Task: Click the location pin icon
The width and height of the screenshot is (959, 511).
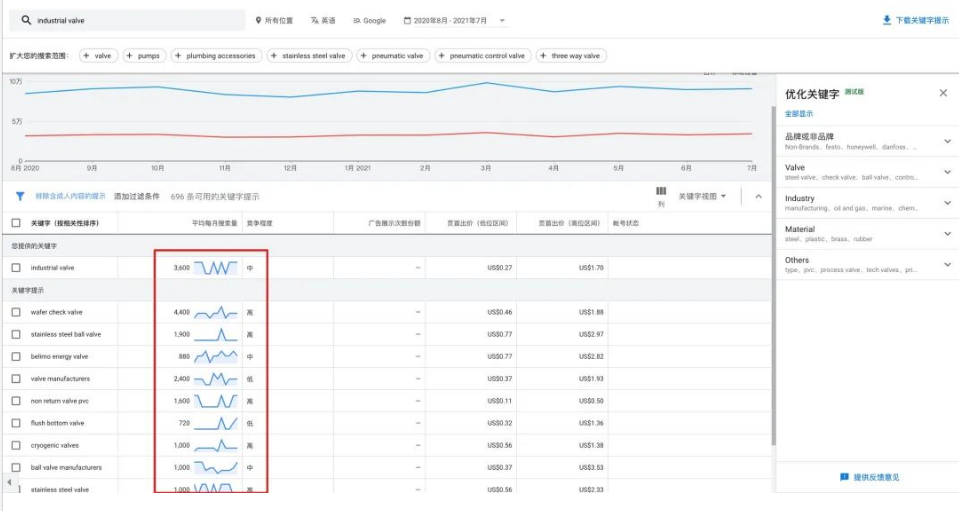Action: pyautogui.click(x=258, y=20)
